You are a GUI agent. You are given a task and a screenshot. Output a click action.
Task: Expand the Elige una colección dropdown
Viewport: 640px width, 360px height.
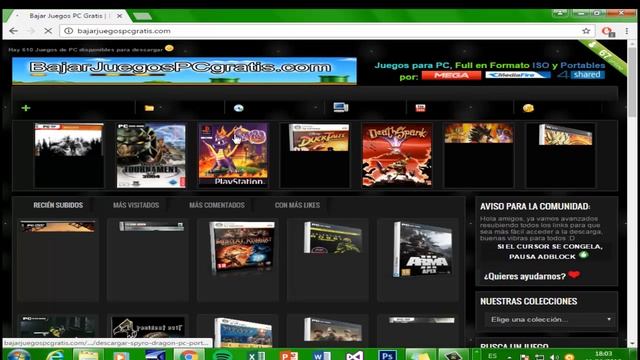pyautogui.click(x=550, y=319)
